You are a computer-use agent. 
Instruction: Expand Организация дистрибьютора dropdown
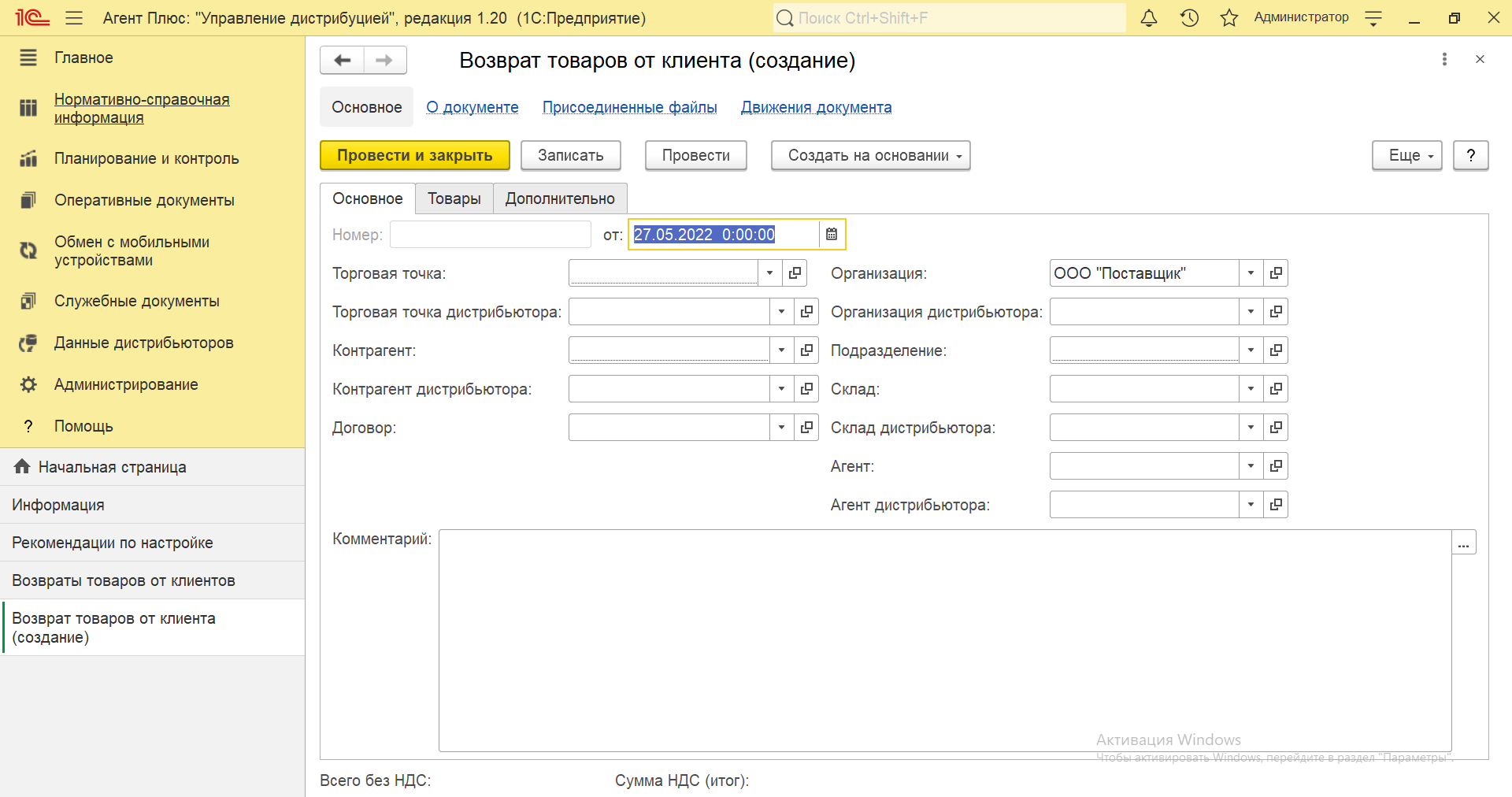[1251, 311]
